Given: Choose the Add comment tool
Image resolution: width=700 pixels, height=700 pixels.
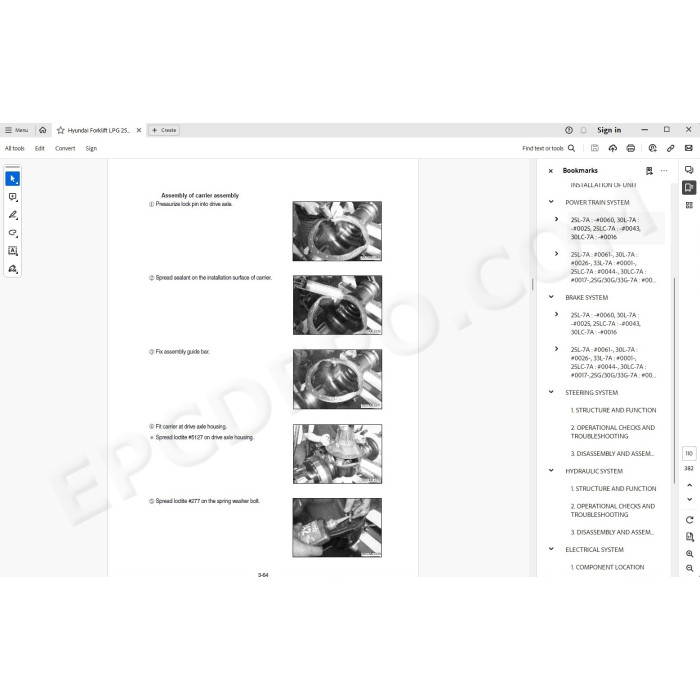Looking at the screenshot, I should (x=12, y=197).
